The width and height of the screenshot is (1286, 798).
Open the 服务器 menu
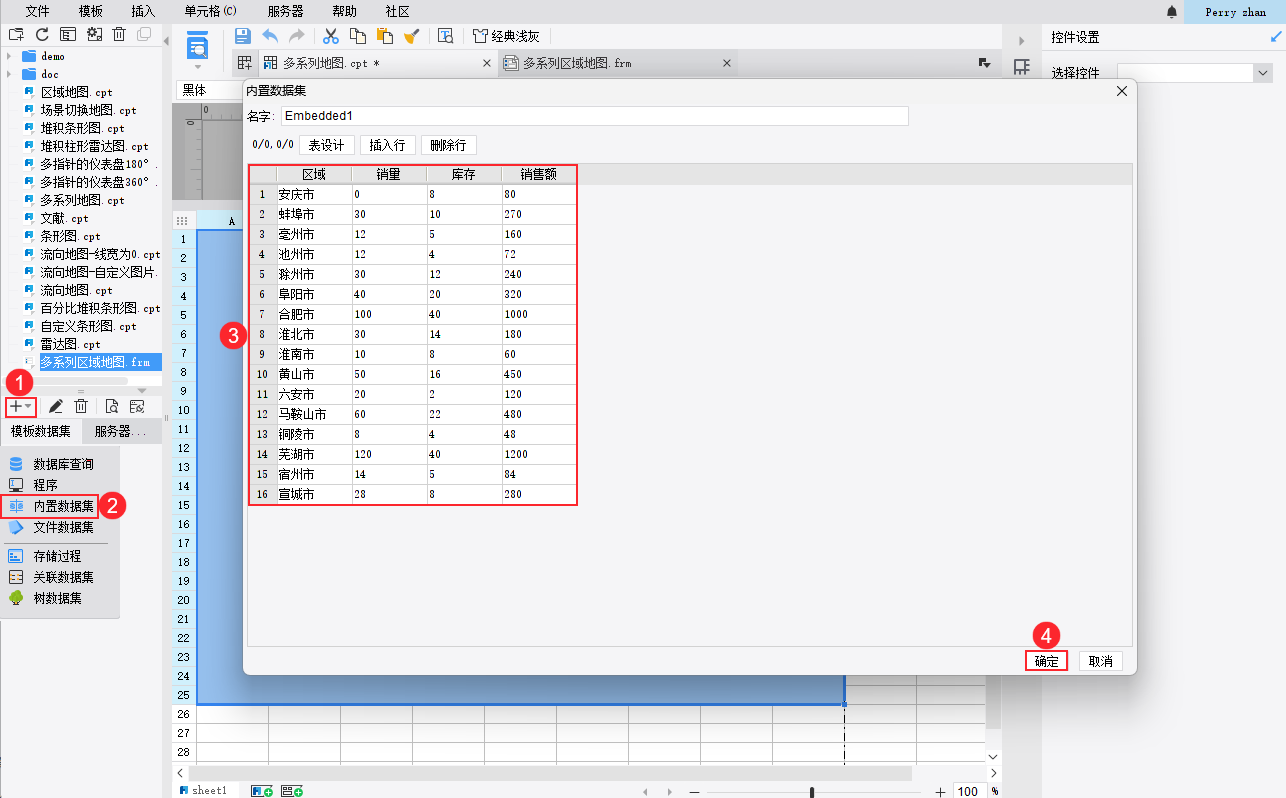(x=286, y=11)
